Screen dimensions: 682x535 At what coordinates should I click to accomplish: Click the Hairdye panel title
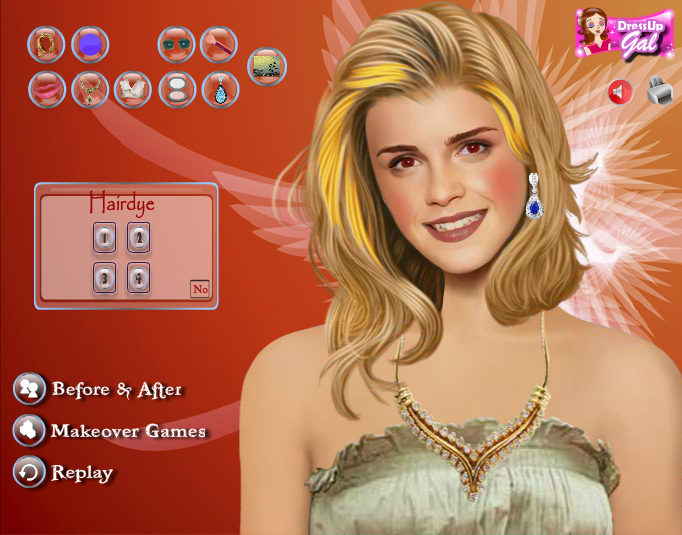point(122,203)
